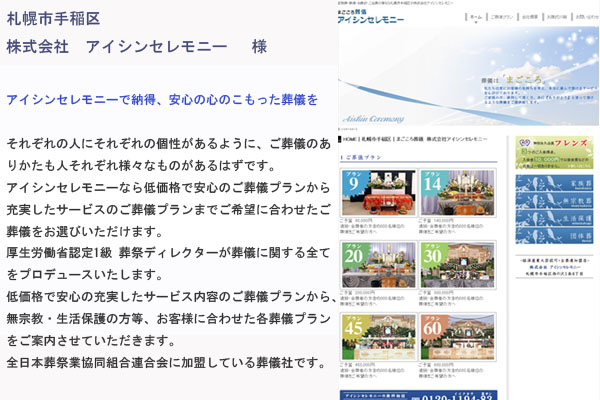Open the プラン 9 funeral plan thumbnail

click(x=378, y=193)
